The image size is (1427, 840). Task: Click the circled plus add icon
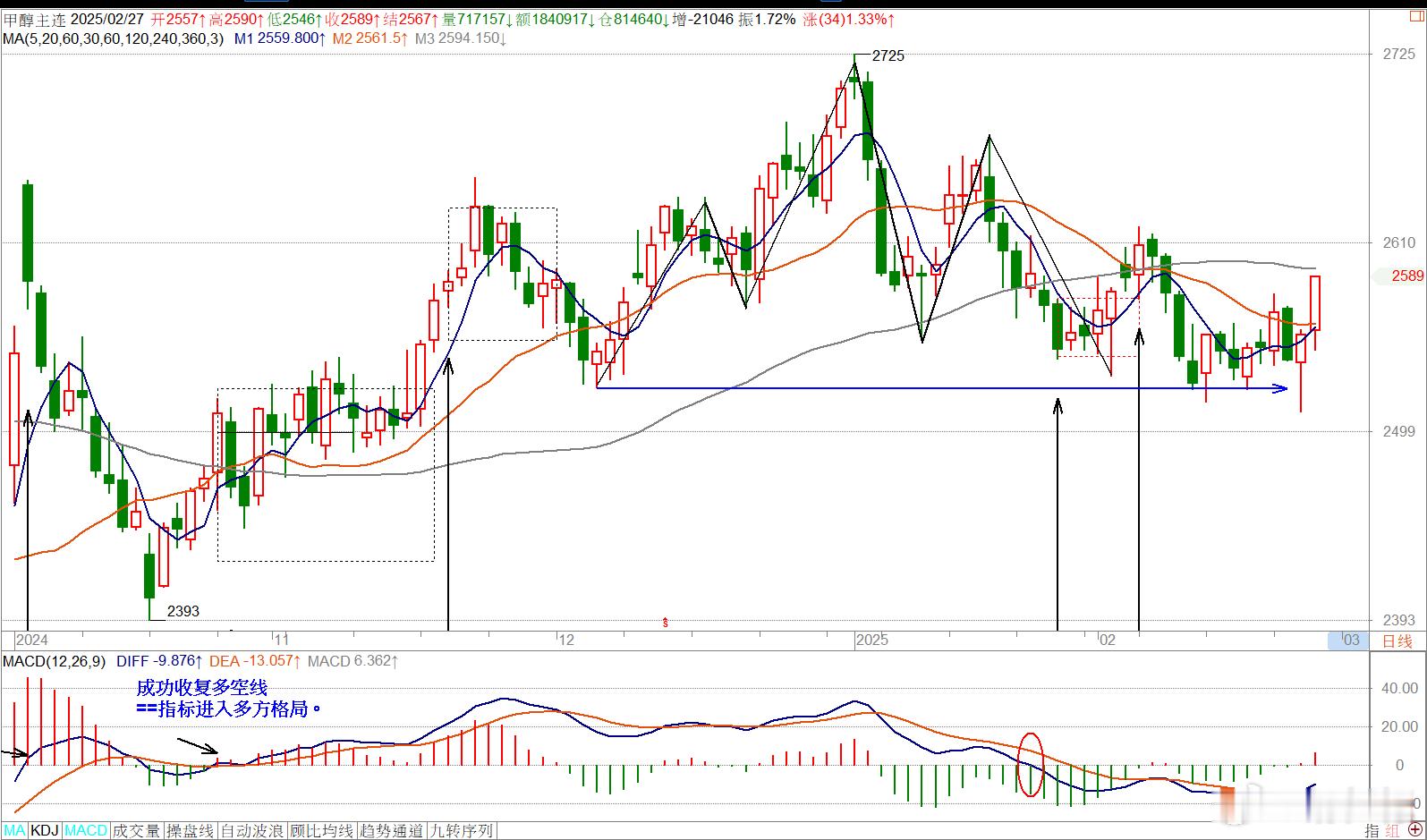pos(1415,831)
